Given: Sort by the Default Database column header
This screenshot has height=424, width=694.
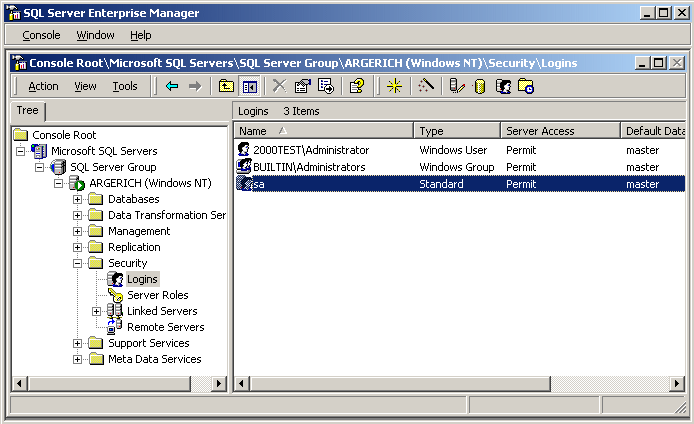Looking at the screenshot, I should coord(653,131).
